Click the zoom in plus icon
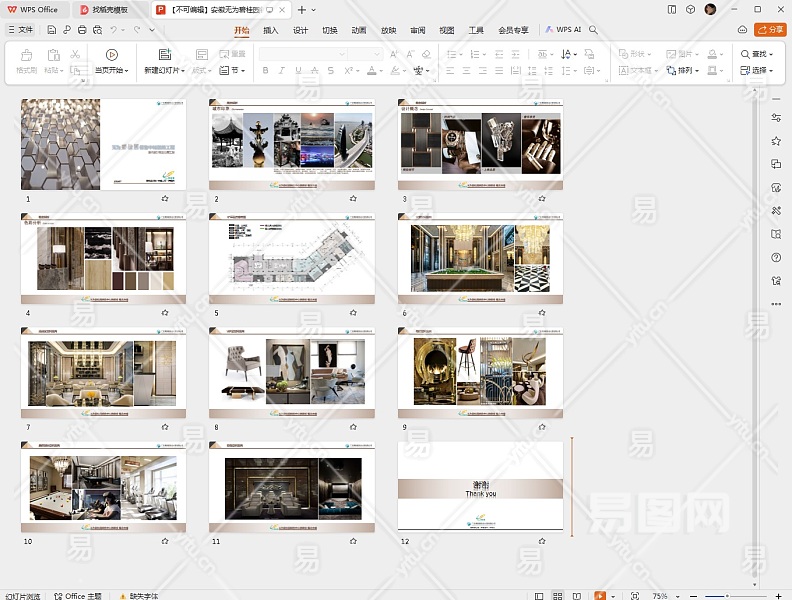Screen dimensions: 792x600 tap(779, 595)
